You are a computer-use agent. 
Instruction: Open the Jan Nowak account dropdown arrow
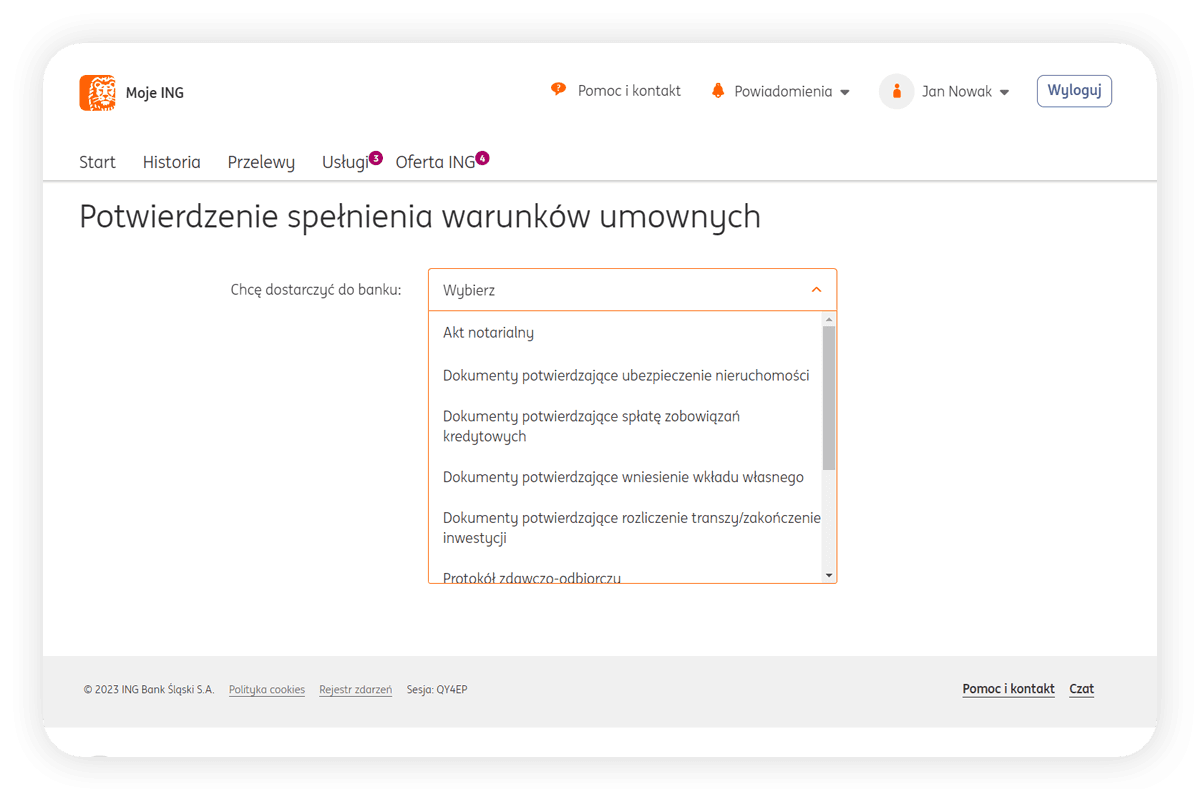pyautogui.click(x=1004, y=92)
